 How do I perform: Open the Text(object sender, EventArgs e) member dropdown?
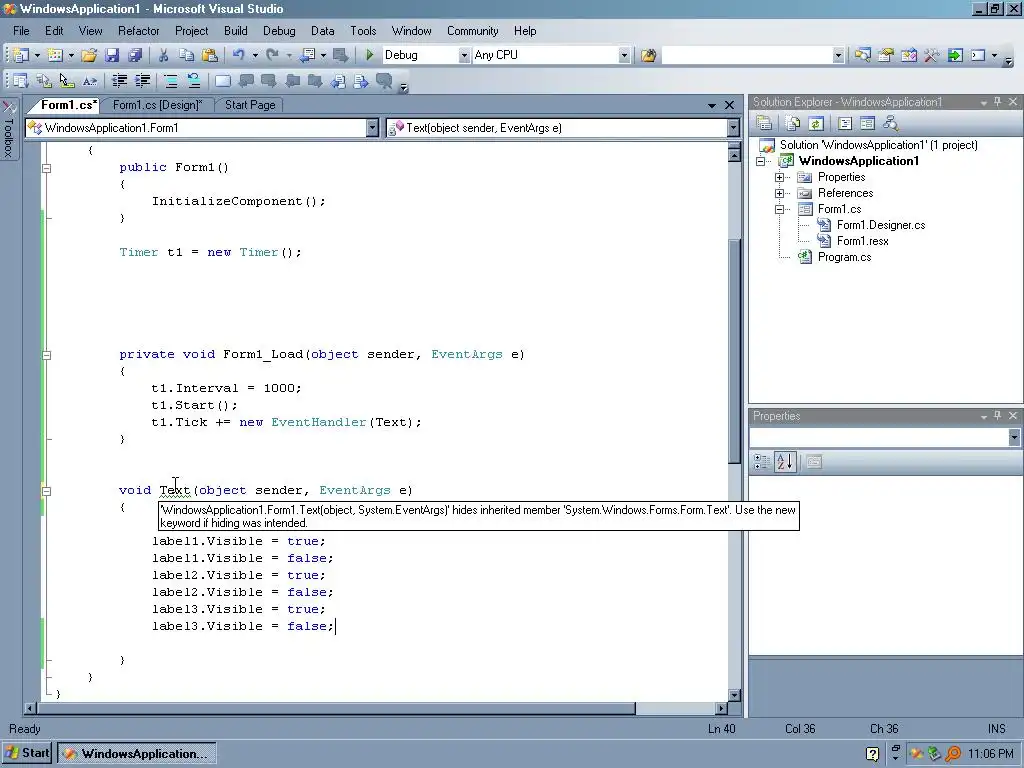pos(733,128)
